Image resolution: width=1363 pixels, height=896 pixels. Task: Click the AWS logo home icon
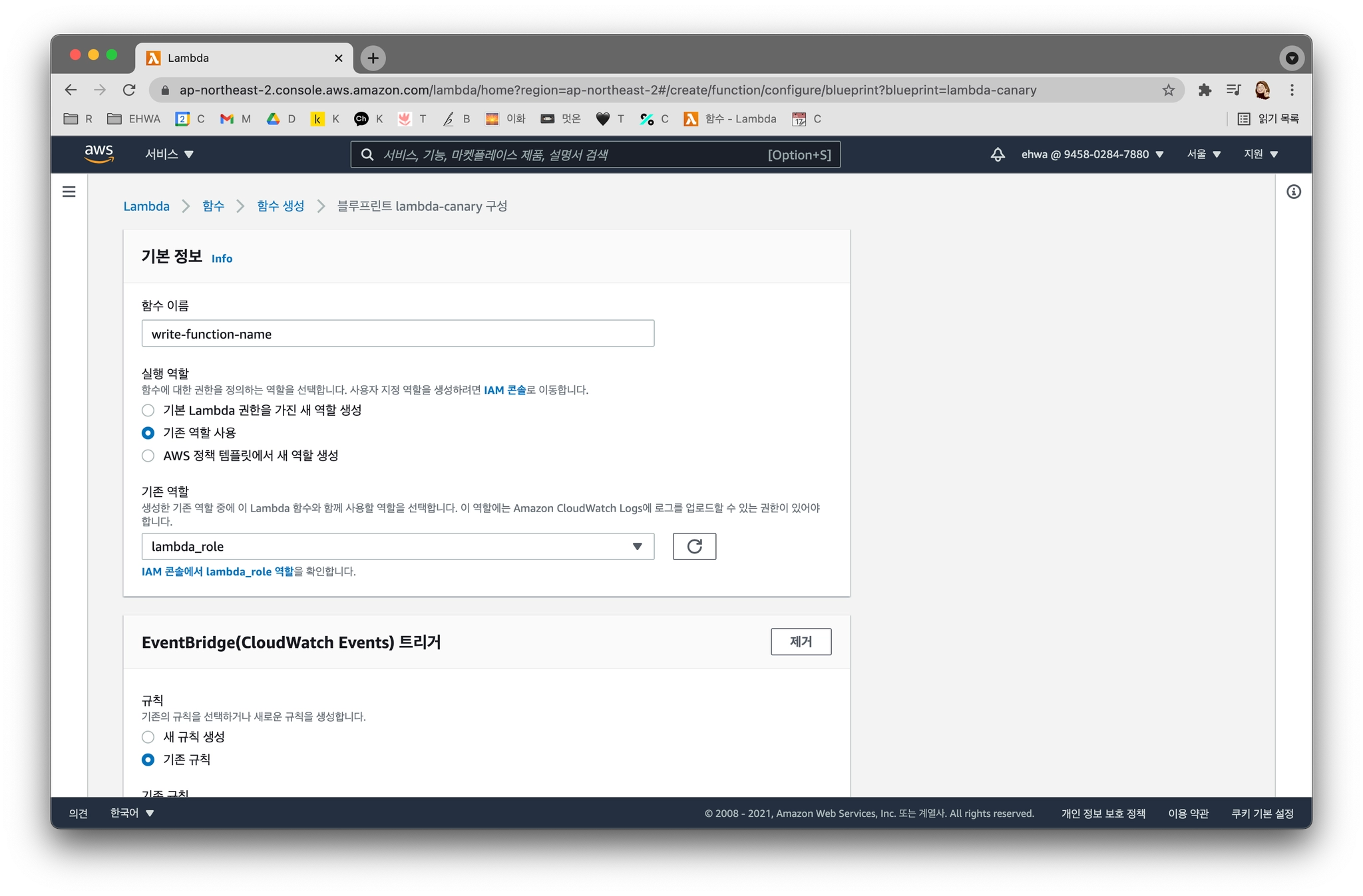coord(98,154)
